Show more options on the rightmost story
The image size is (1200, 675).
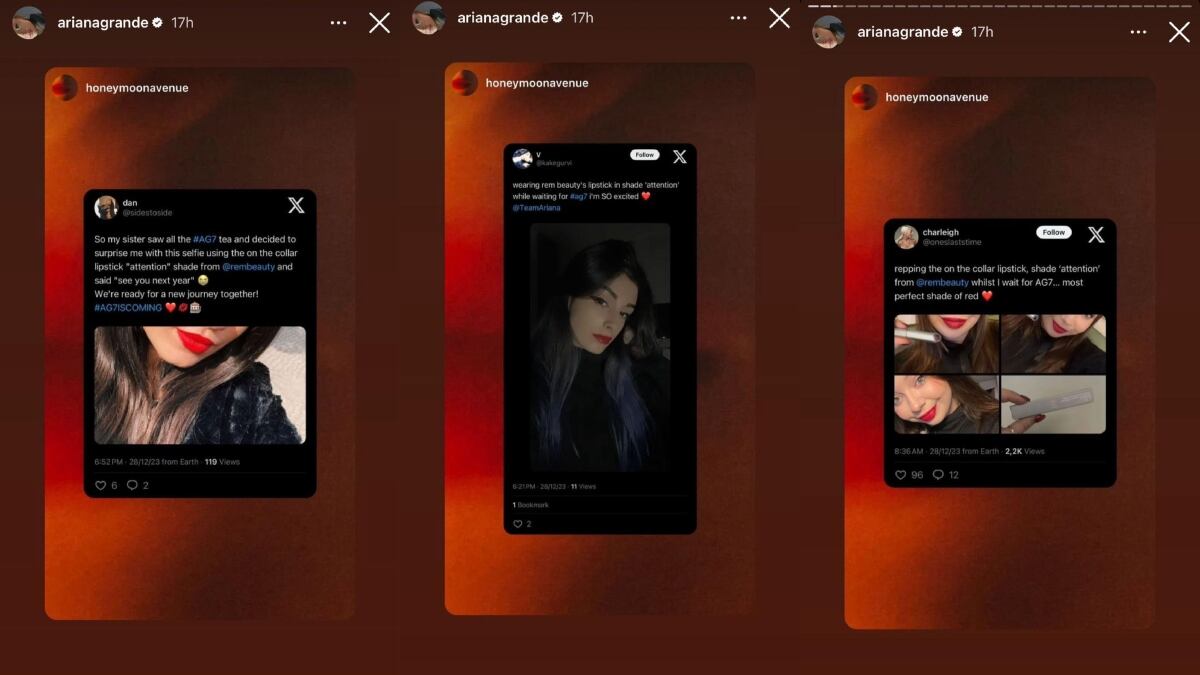click(1138, 32)
